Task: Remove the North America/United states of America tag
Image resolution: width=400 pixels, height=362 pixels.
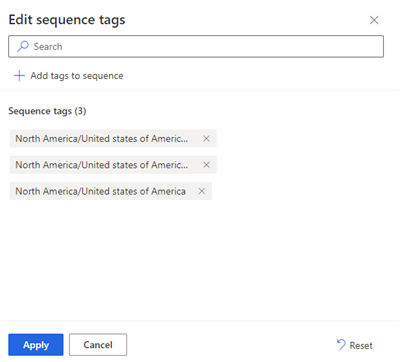Action: click(x=202, y=191)
